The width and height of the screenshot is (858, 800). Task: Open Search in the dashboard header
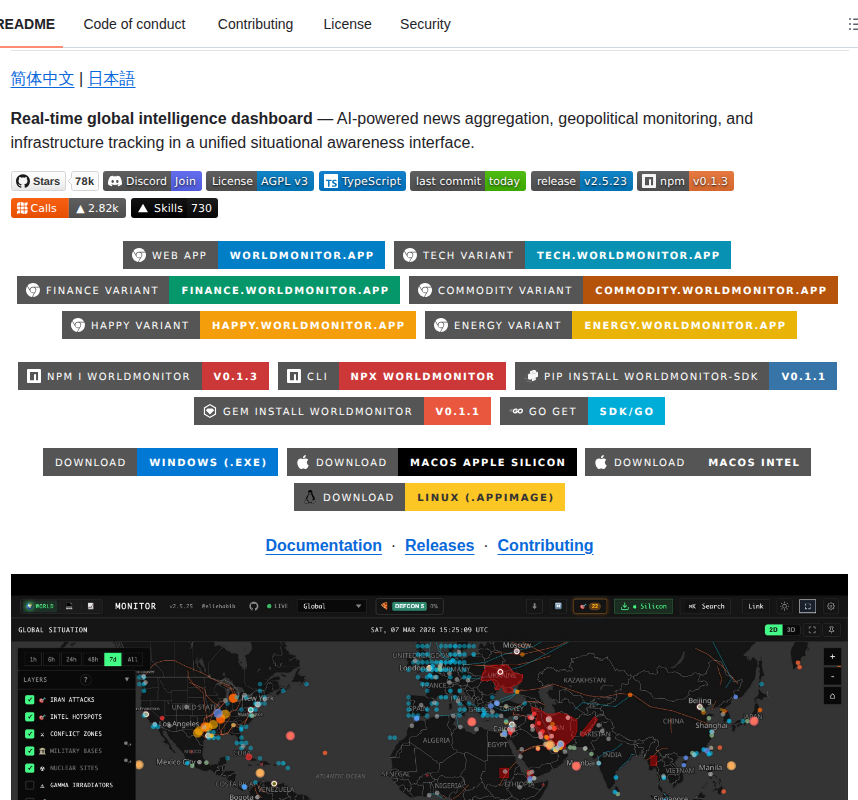706,606
